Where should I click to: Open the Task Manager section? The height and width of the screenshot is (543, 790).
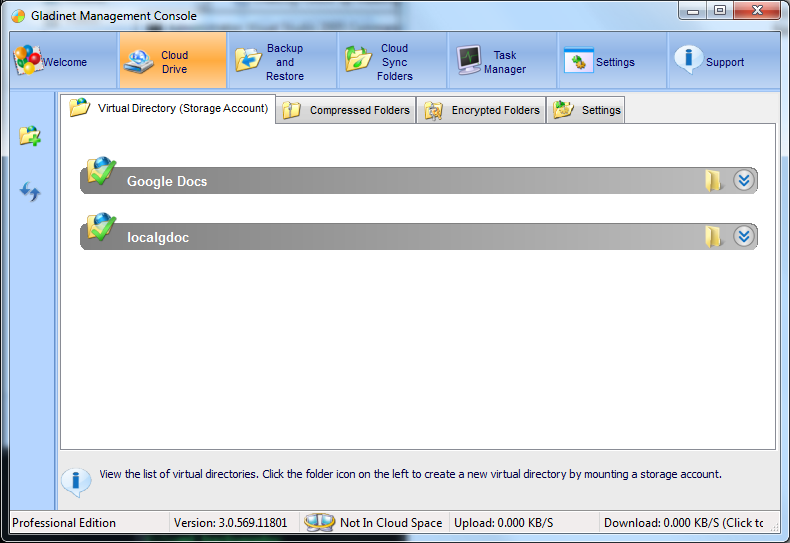click(502, 61)
